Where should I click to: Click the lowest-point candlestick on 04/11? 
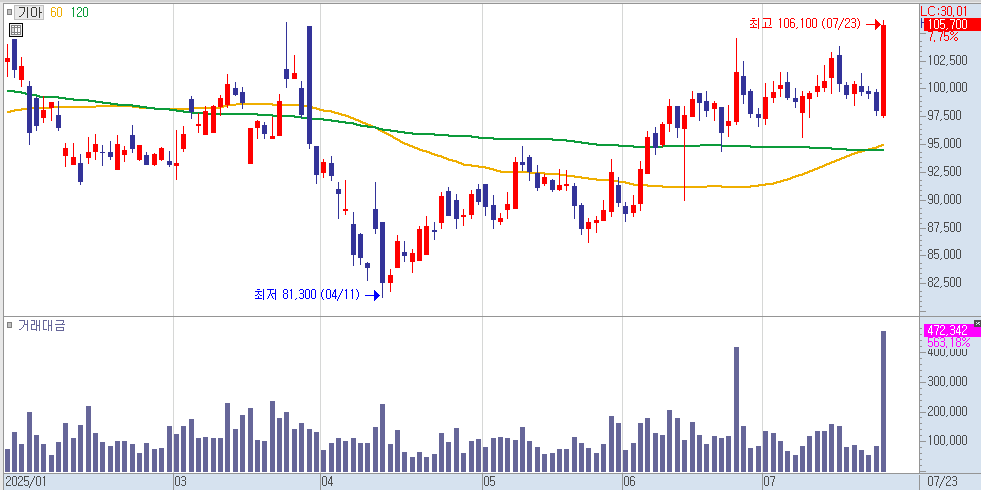(383, 258)
